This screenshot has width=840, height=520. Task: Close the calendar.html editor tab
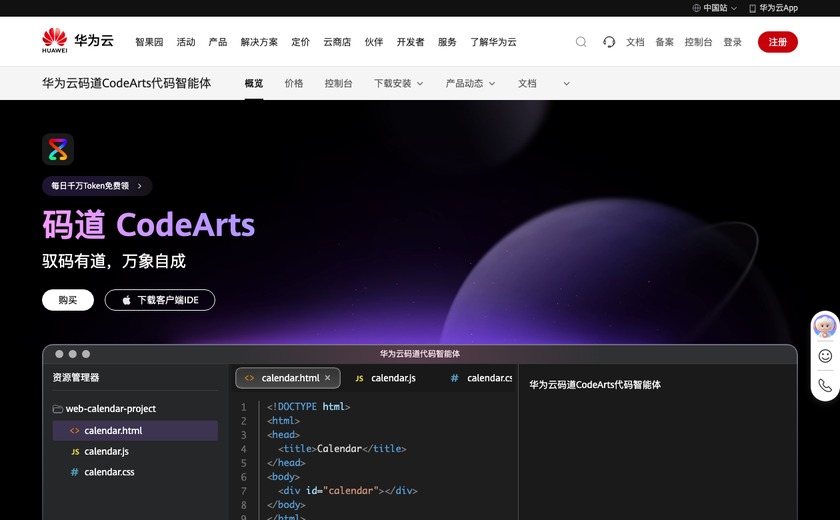tap(327, 378)
